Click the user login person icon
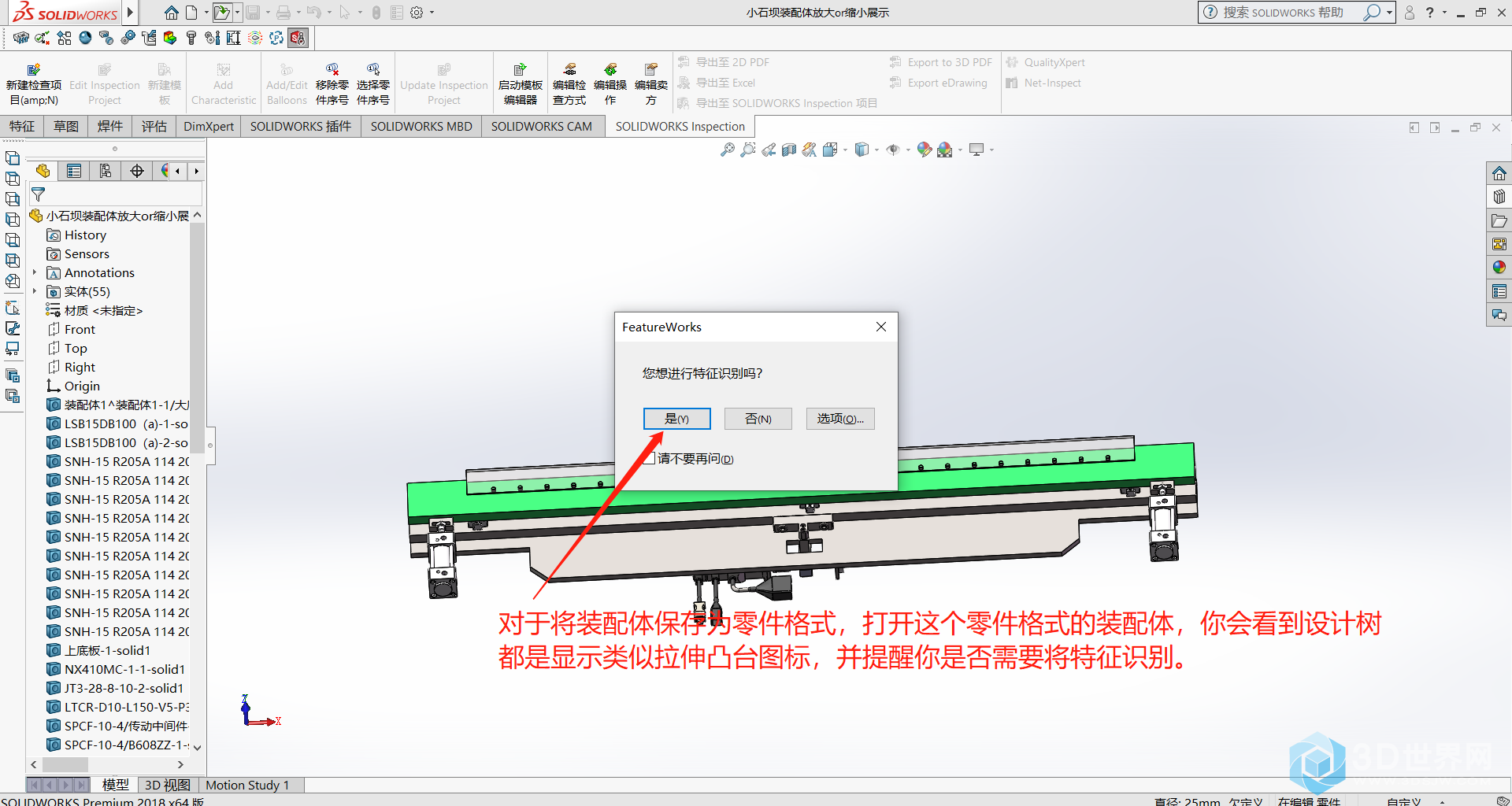Image resolution: width=1512 pixels, height=806 pixels. [x=1410, y=13]
